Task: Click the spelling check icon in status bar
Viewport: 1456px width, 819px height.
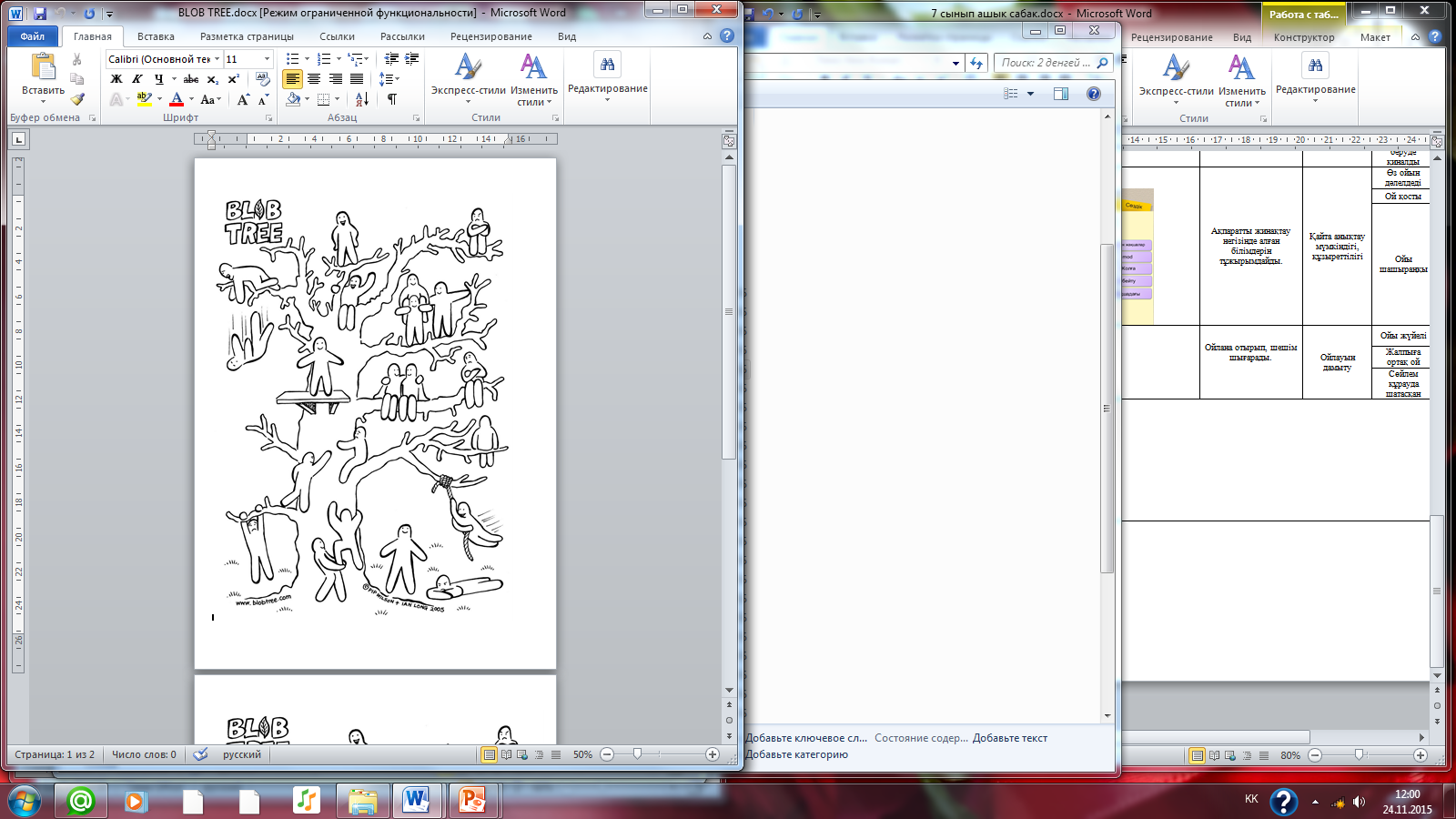Action: (x=200, y=754)
